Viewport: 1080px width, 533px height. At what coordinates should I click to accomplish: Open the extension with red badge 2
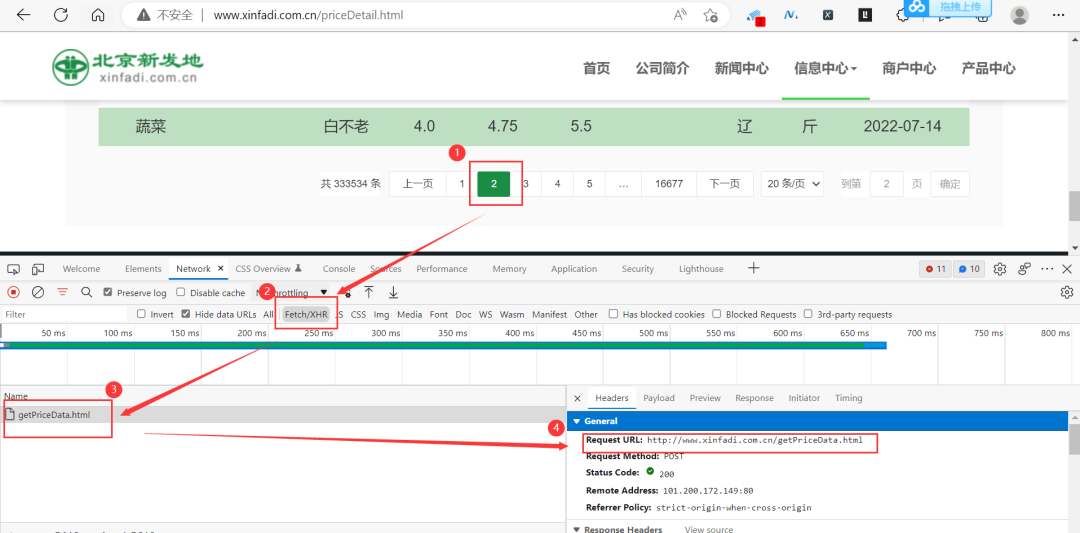756,17
